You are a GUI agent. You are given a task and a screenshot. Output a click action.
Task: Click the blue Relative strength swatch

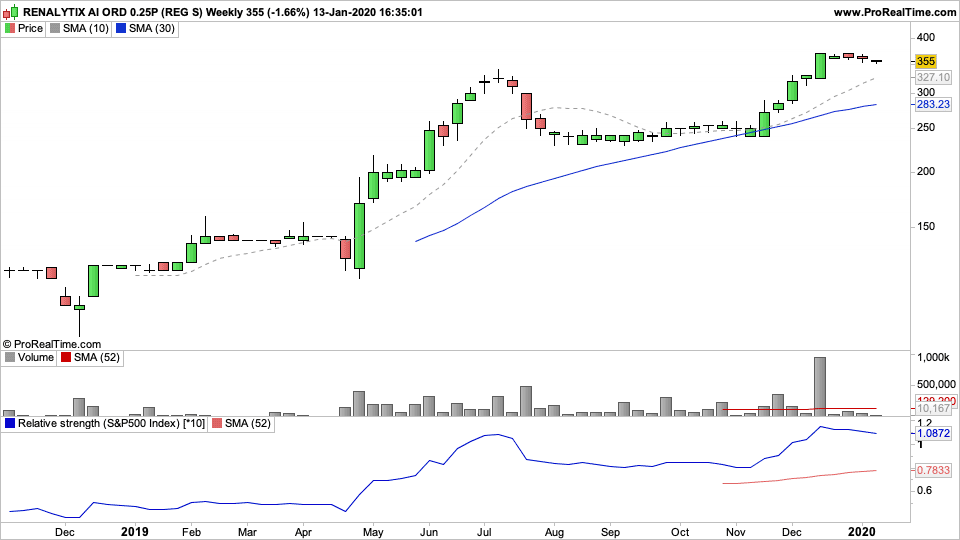pyautogui.click(x=10, y=423)
